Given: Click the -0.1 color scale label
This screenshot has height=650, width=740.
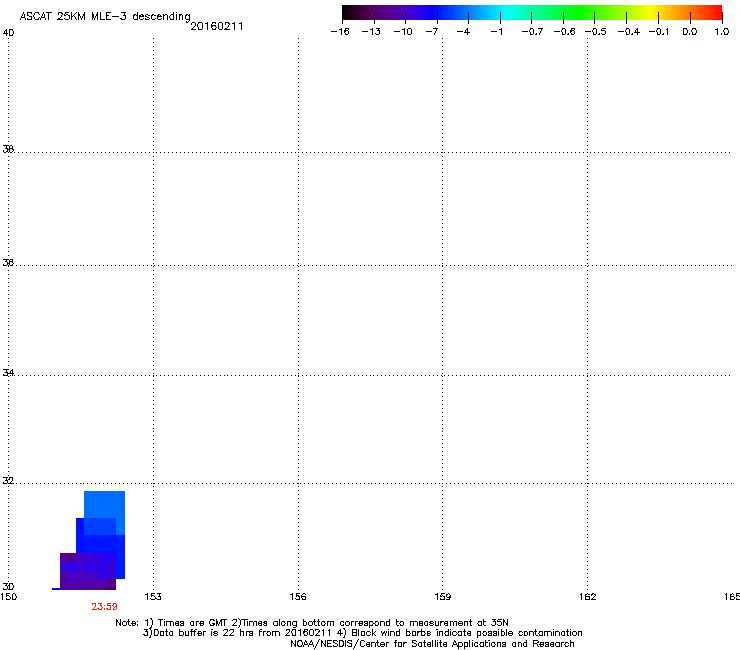Looking at the screenshot, I should tap(659, 32).
